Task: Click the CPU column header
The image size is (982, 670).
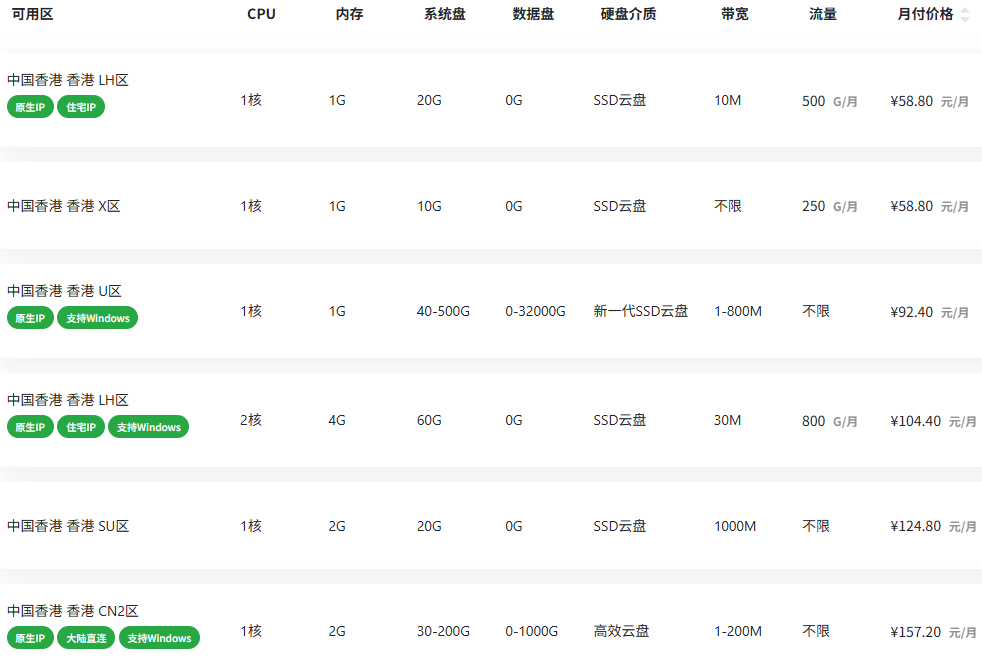Action: [x=261, y=15]
